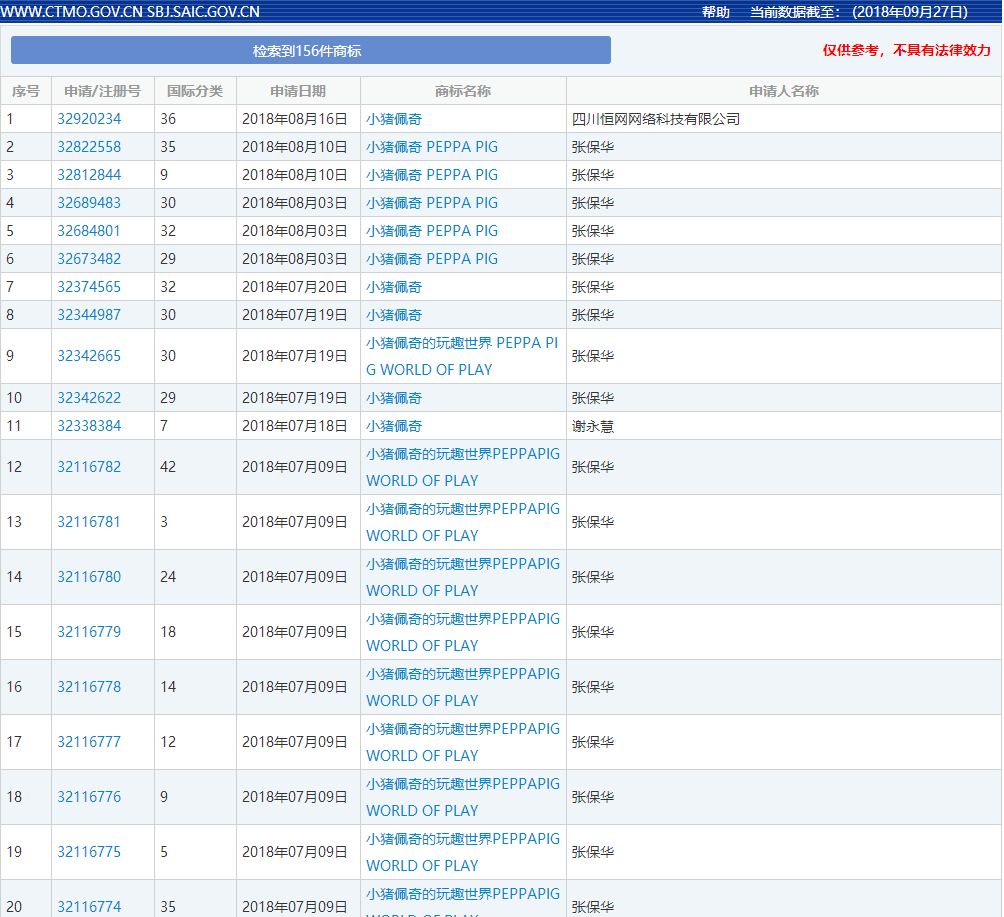This screenshot has width=1004, height=917.
Task: Select class 36 cell in row 1
Action: 195,119
